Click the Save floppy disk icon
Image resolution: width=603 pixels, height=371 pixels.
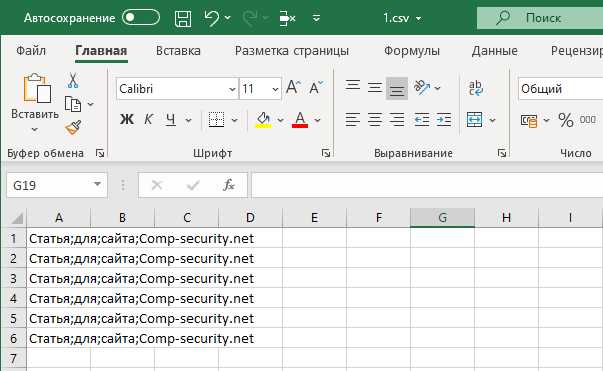(183, 18)
